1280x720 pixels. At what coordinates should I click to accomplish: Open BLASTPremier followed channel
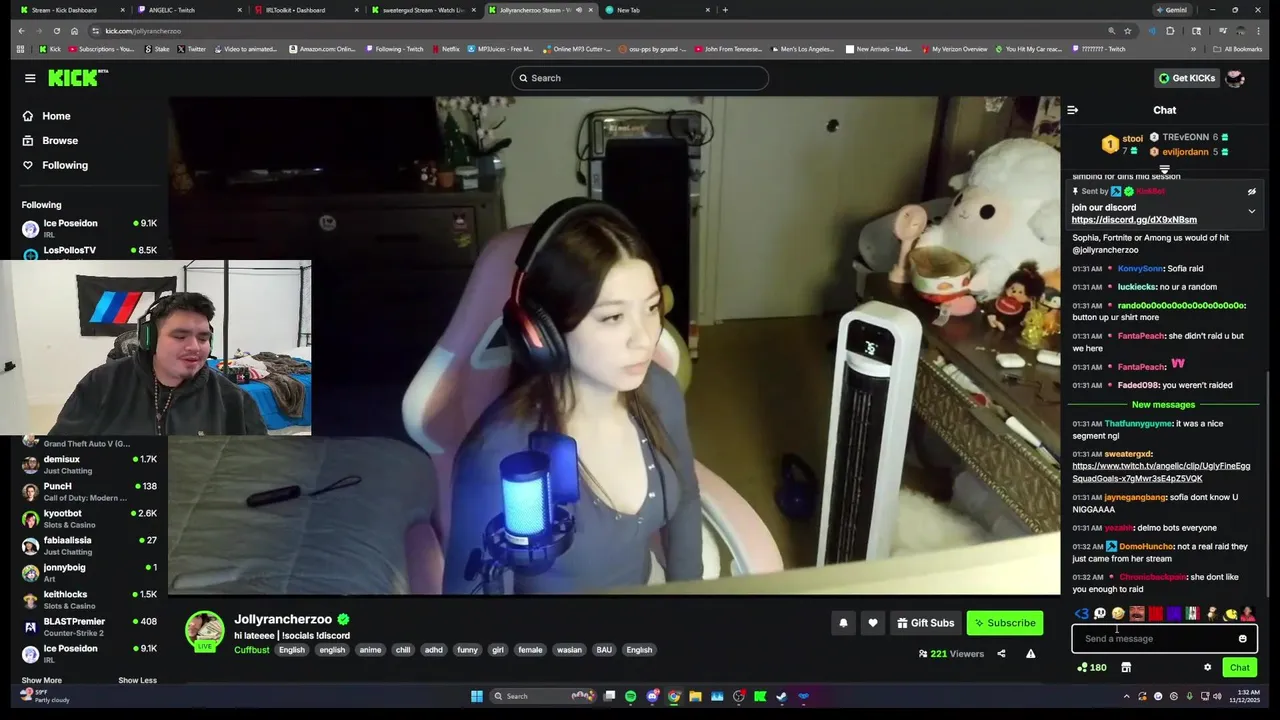(x=90, y=626)
